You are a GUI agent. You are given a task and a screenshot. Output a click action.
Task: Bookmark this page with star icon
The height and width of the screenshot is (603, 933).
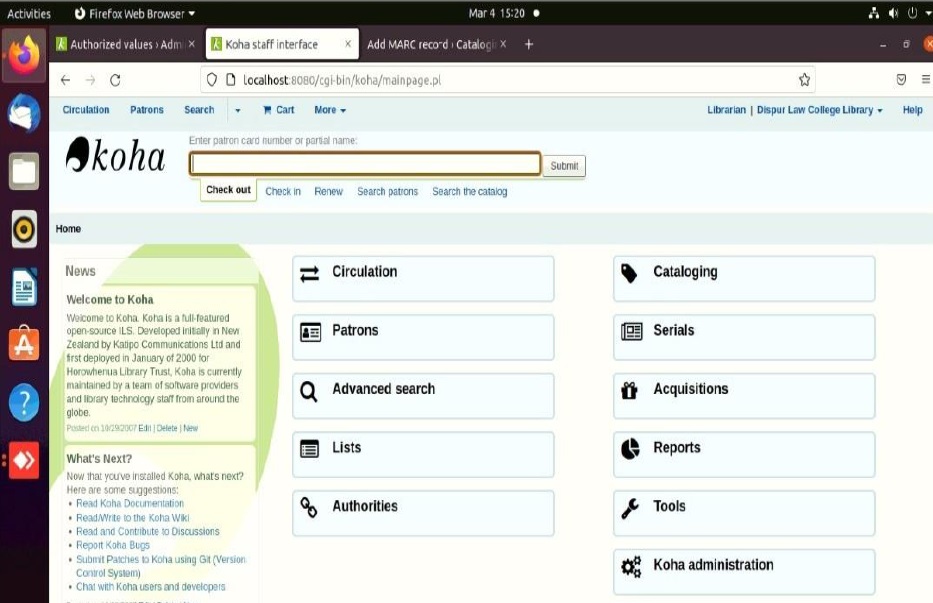804,80
